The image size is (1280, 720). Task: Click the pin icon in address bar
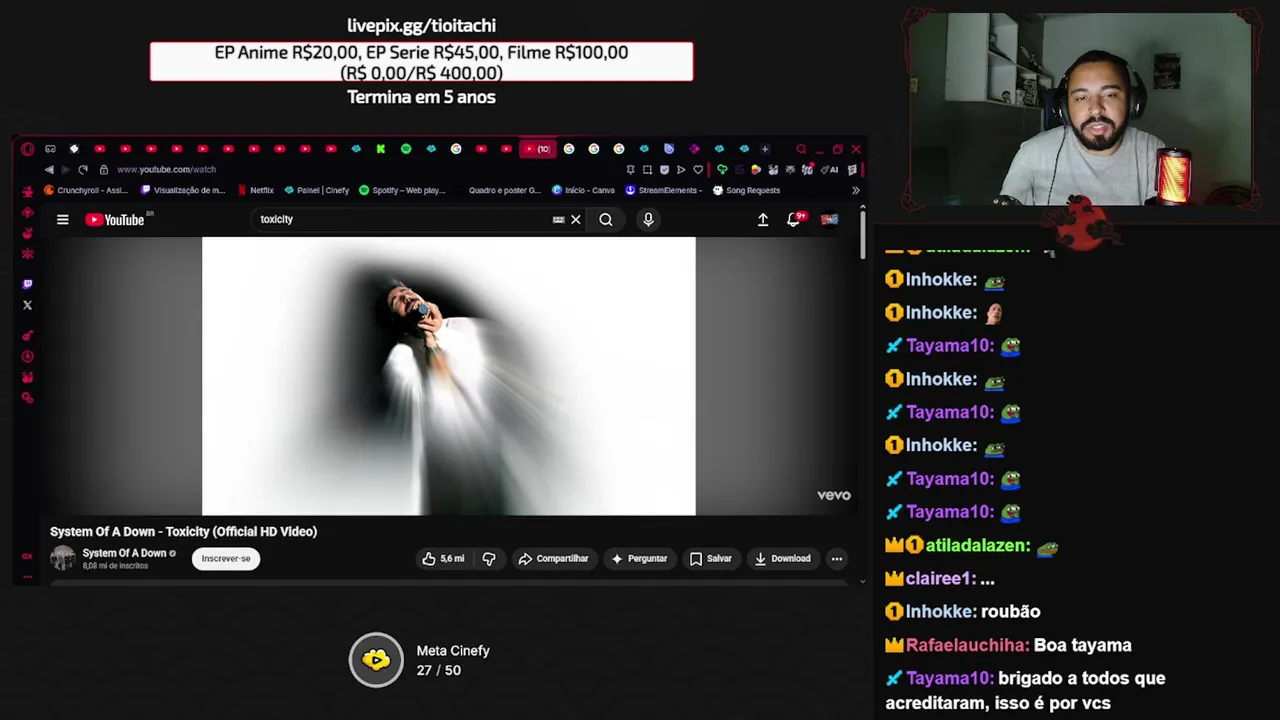tap(631, 170)
